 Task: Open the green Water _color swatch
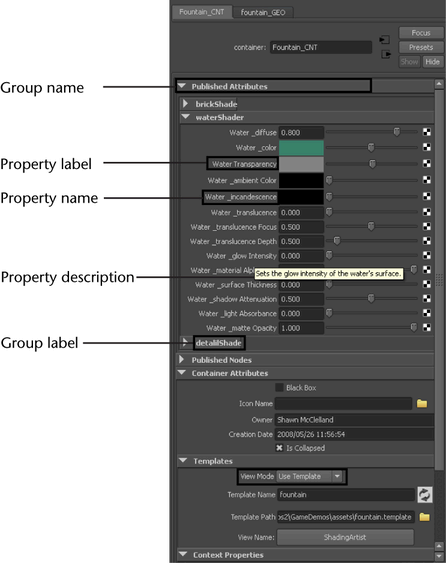tap(301, 148)
